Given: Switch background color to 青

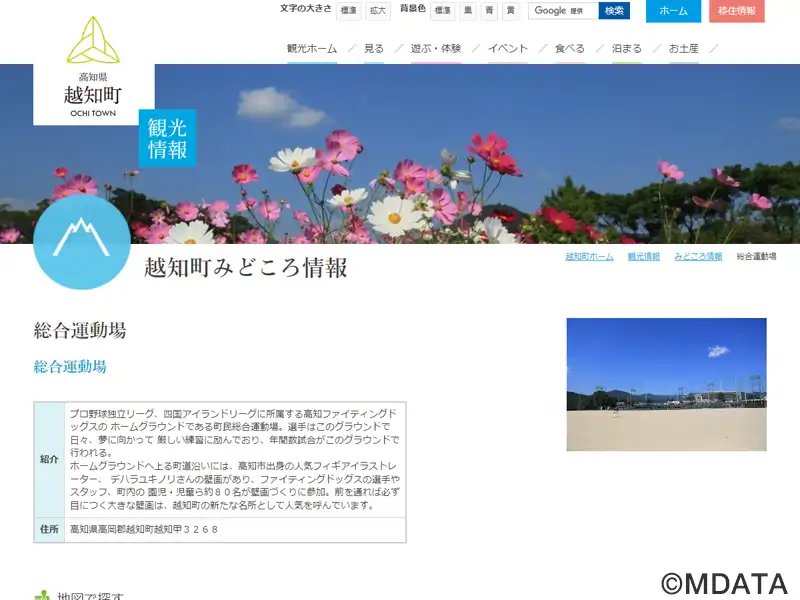Looking at the screenshot, I should click(x=489, y=11).
